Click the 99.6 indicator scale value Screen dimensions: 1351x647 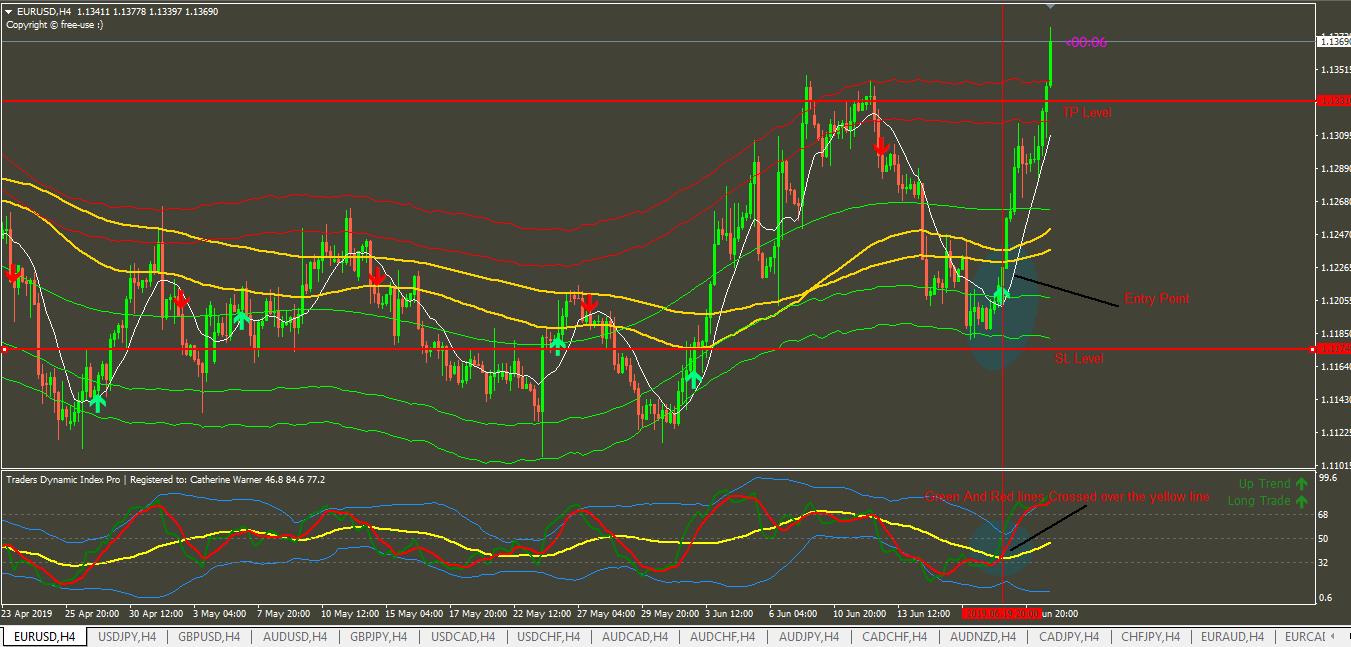point(1329,478)
